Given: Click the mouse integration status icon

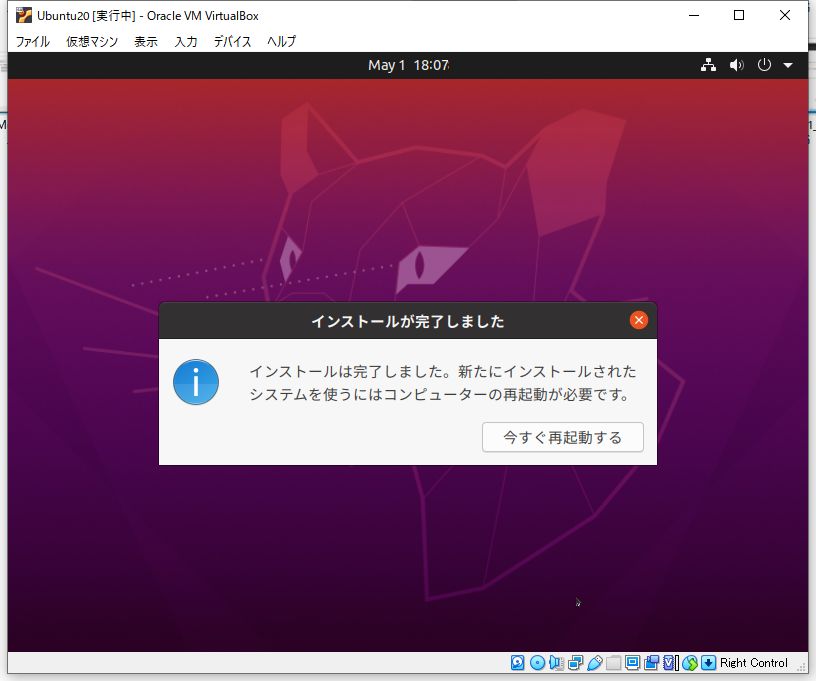Looking at the screenshot, I should (690, 662).
